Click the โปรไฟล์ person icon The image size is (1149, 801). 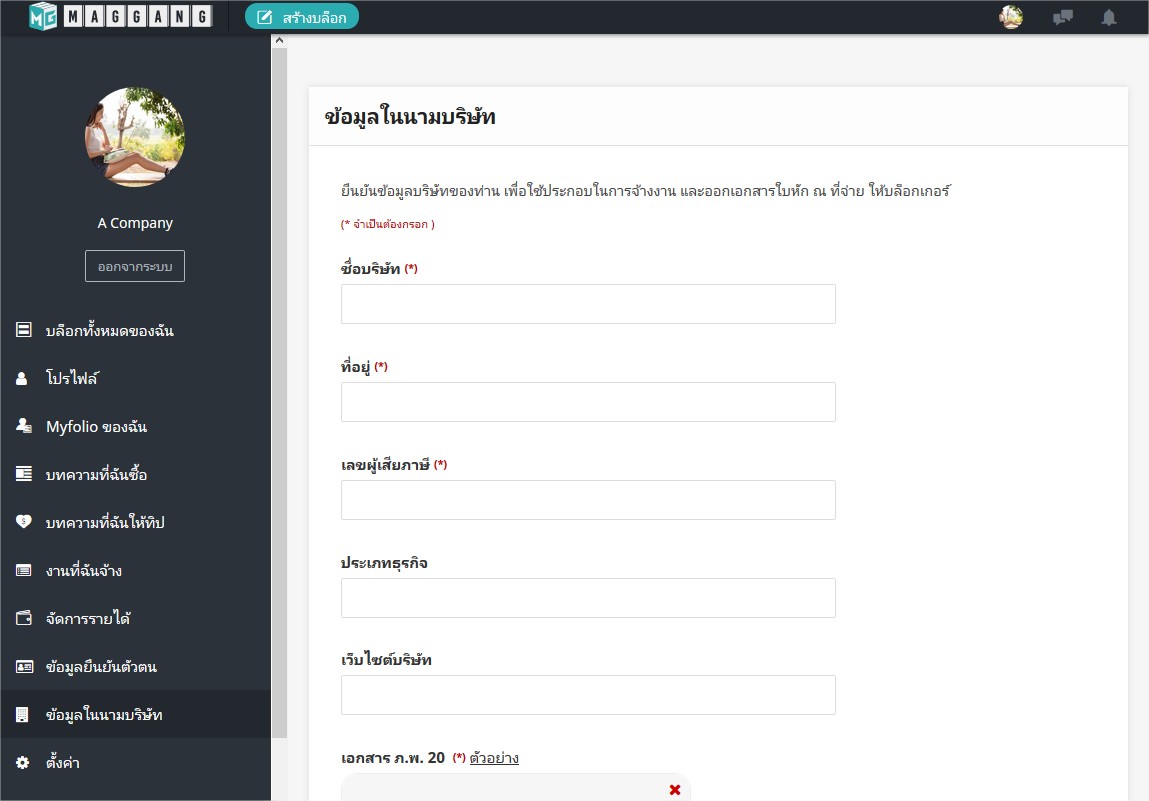22,378
